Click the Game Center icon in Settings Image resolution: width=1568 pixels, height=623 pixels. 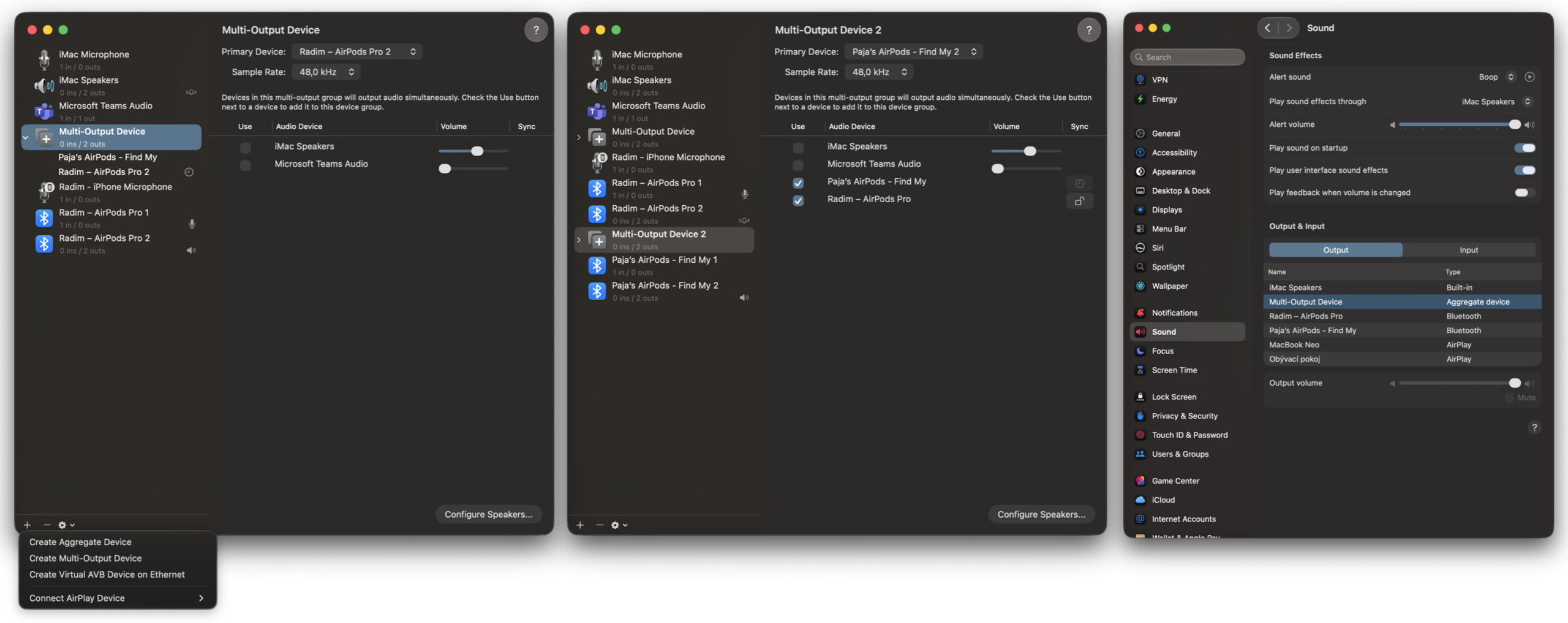[1140, 481]
